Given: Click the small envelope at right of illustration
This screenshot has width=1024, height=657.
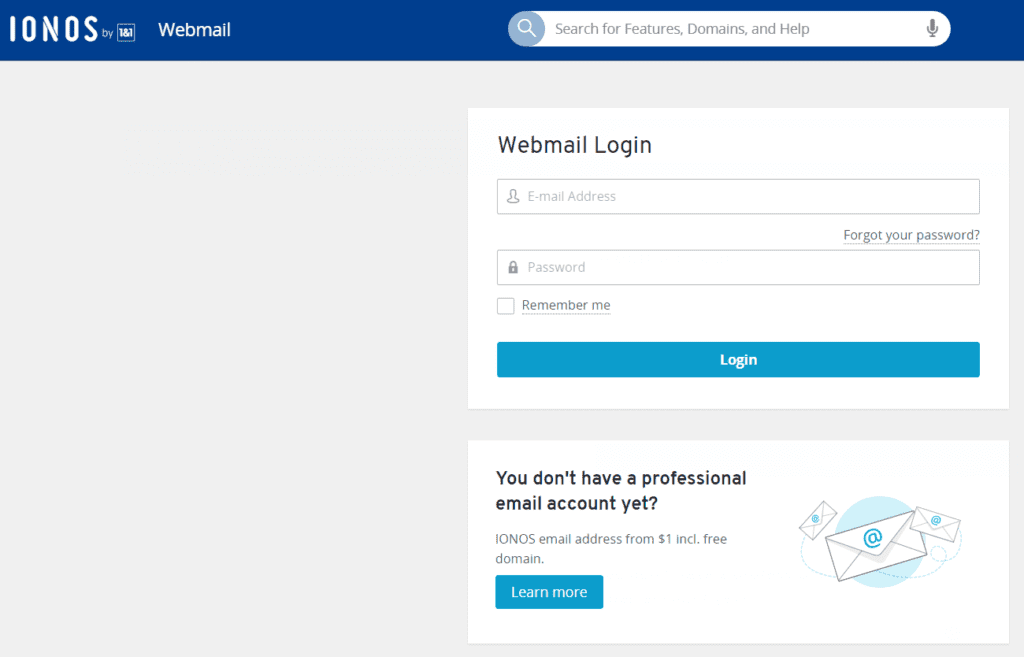Looking at the screenshot, I should pyautogui.click(x=936, y=523).
